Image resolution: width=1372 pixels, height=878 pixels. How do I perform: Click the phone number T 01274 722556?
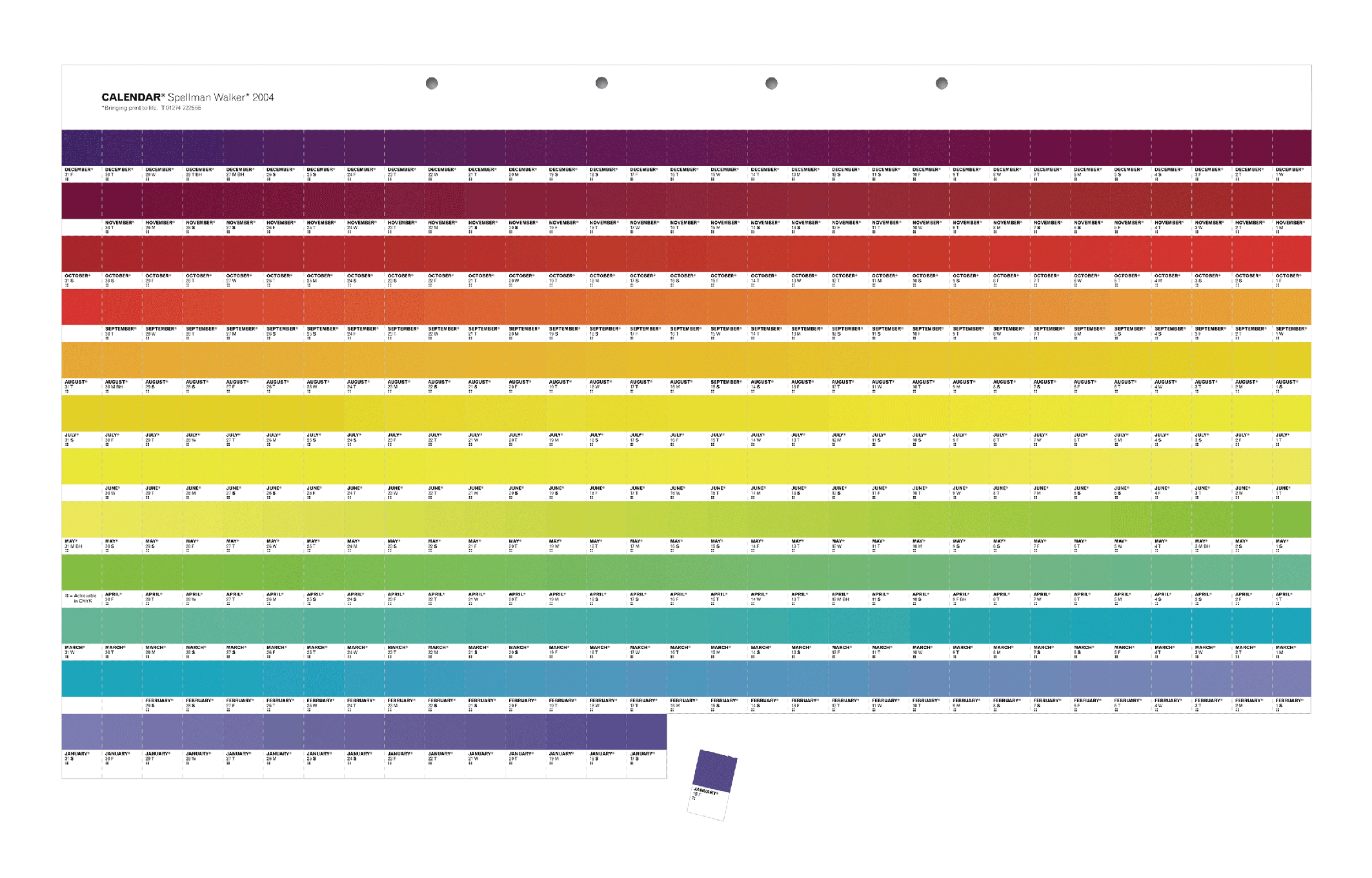(x=181, y=108)
